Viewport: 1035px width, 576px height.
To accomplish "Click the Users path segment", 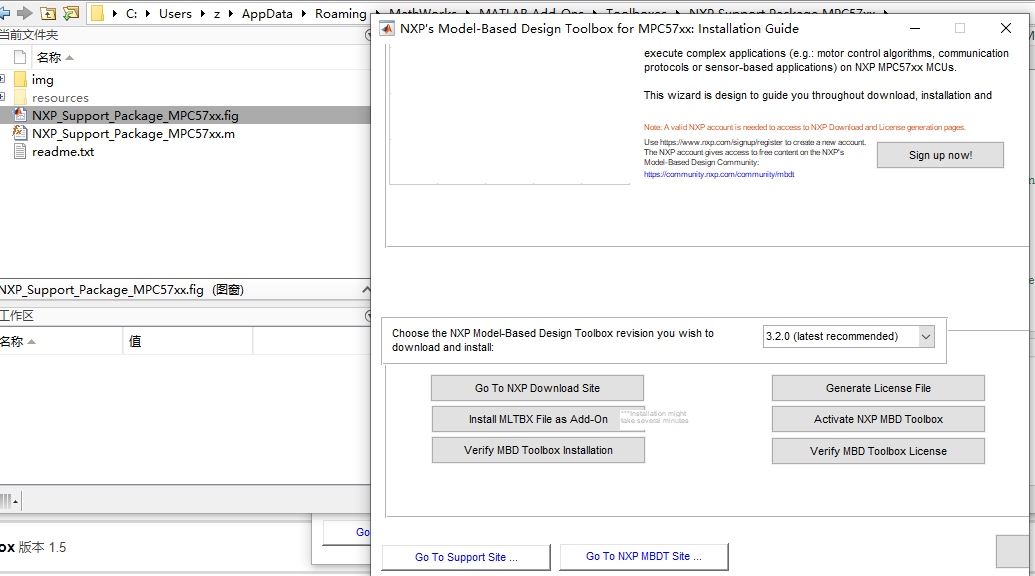I will point(175,13).
